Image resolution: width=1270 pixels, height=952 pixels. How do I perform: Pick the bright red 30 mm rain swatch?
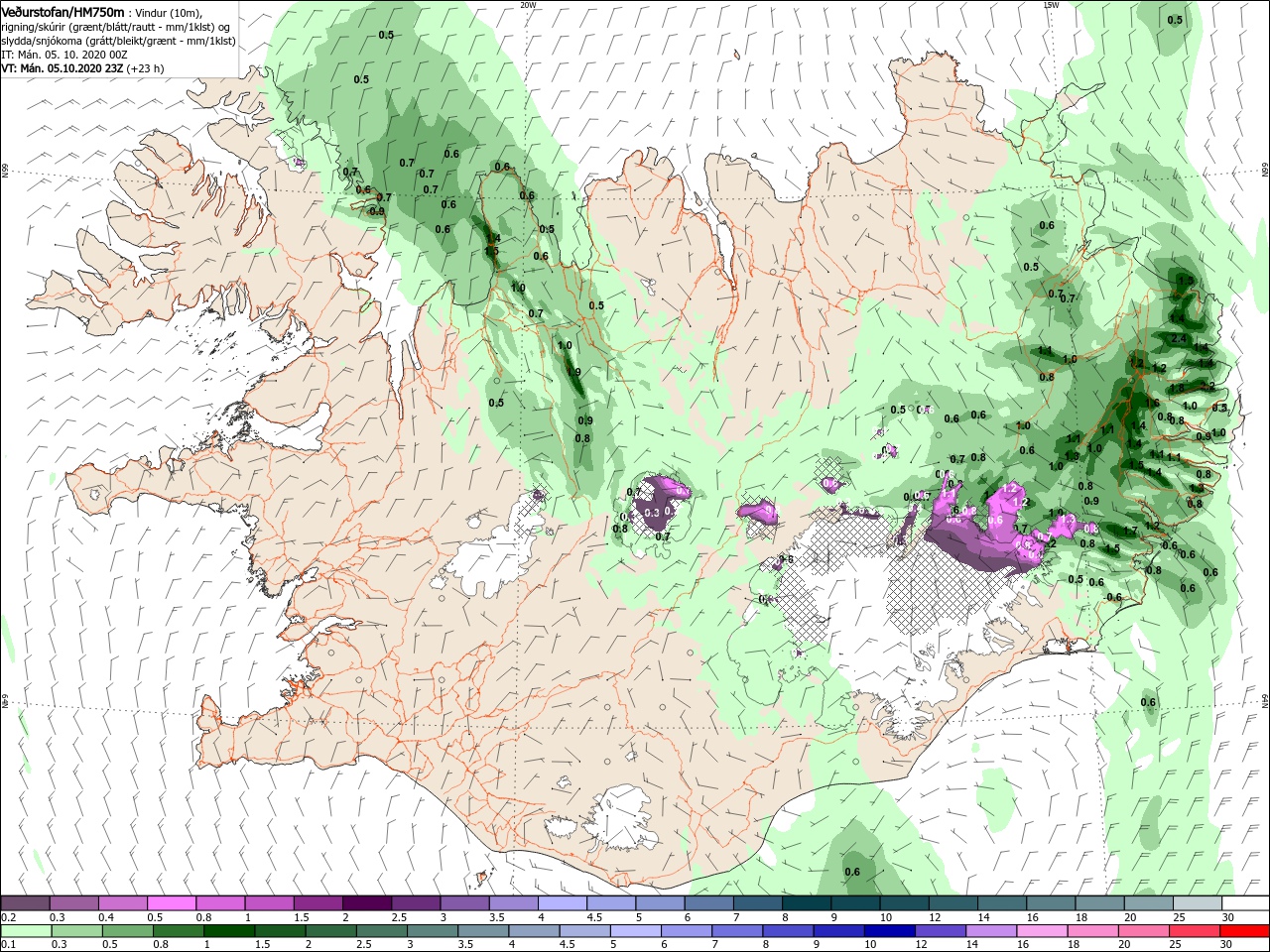tap(1244, 931)
